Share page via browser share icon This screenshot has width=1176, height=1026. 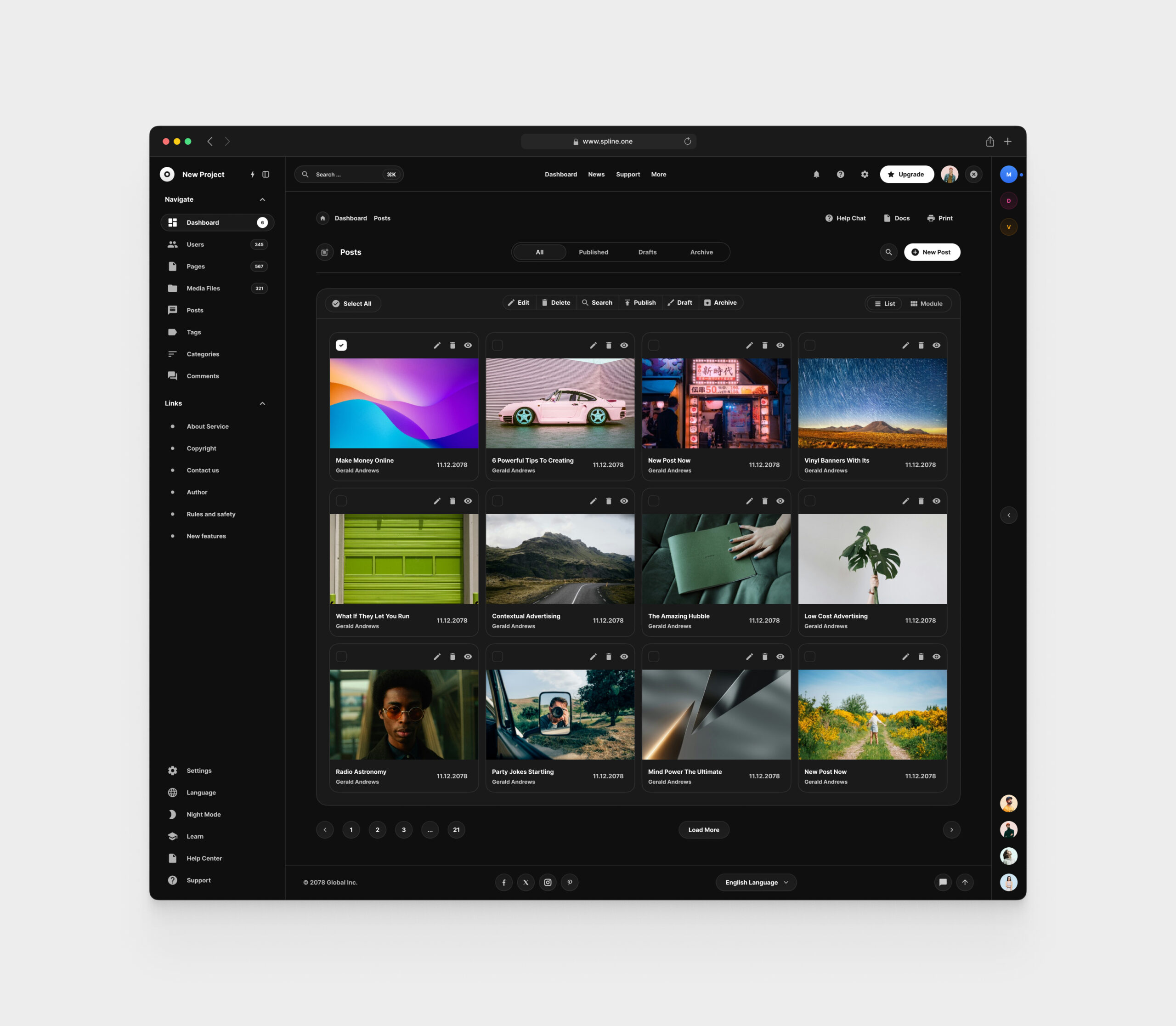[x=990, y=141]
